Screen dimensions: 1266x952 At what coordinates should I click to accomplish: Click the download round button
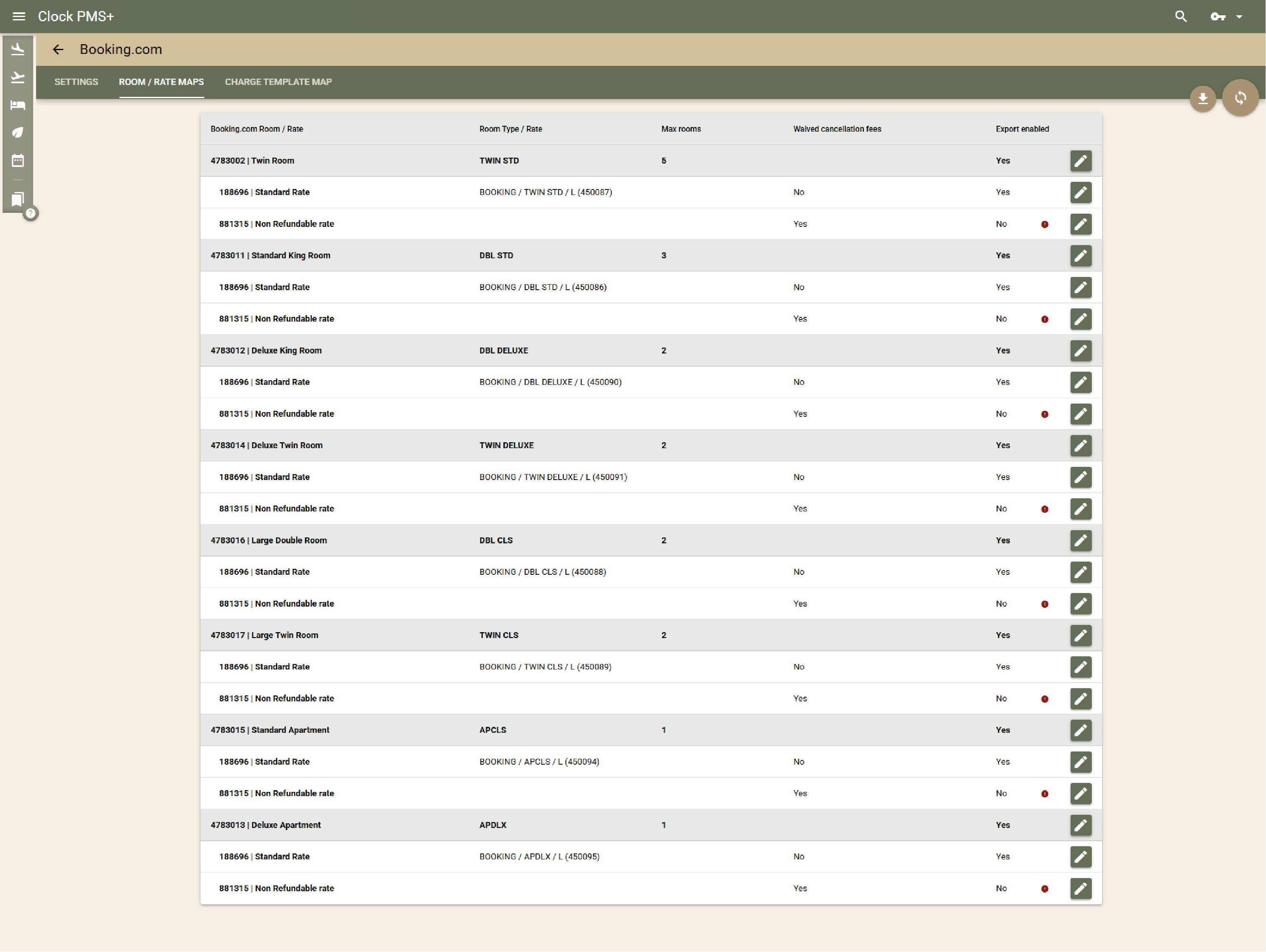click(x=1202, y=99)
